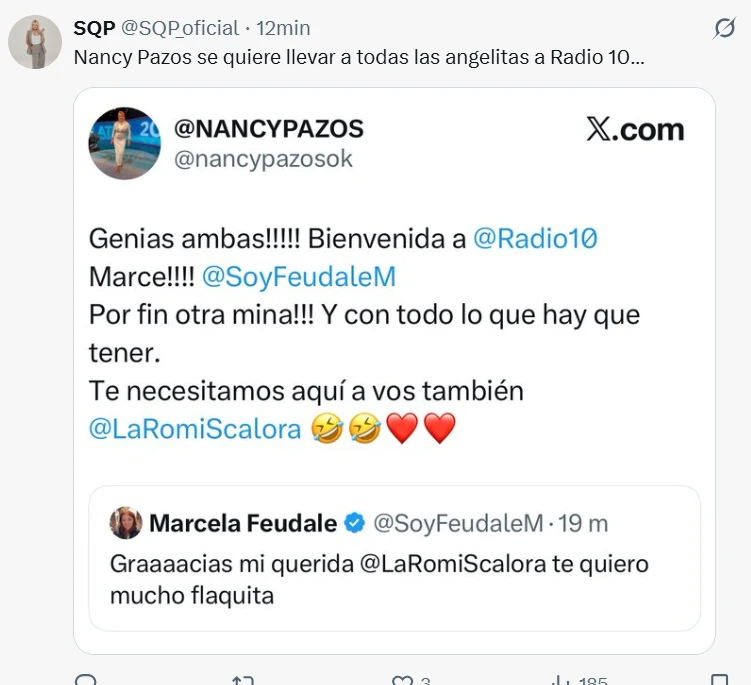Click the 12min timestamp of the post
The width and height of the screenshot is (751, 685).
click(284, 28)
